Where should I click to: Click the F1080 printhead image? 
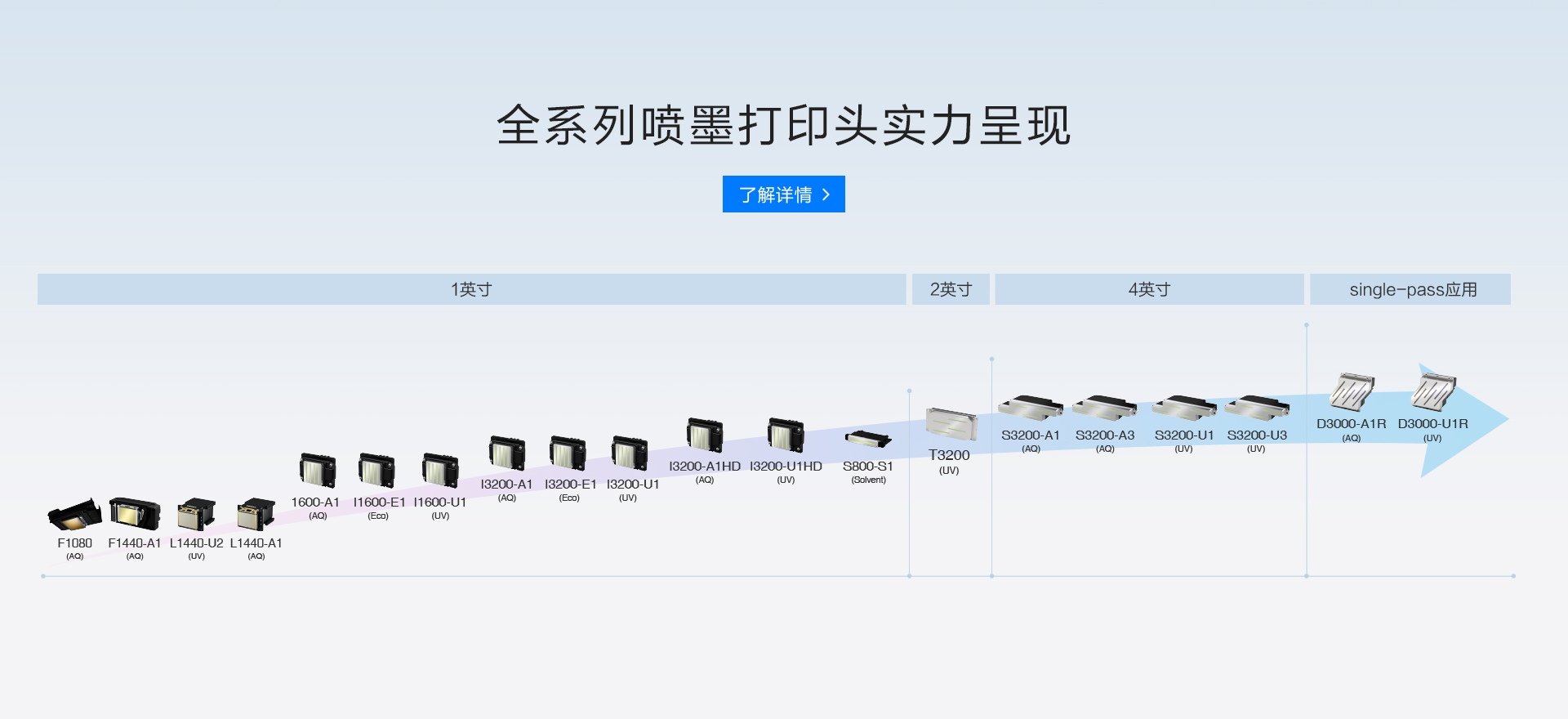(x=74, y=515)
